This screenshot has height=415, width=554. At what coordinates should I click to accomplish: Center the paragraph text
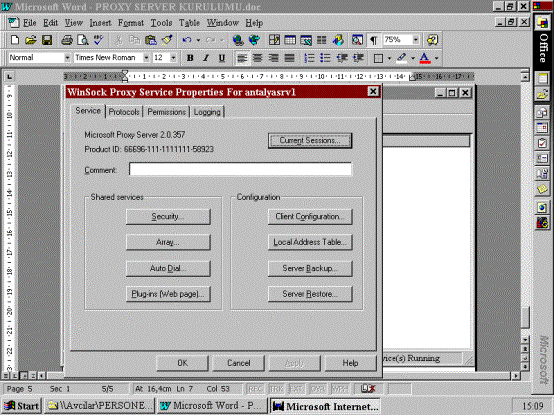point(258,58)
